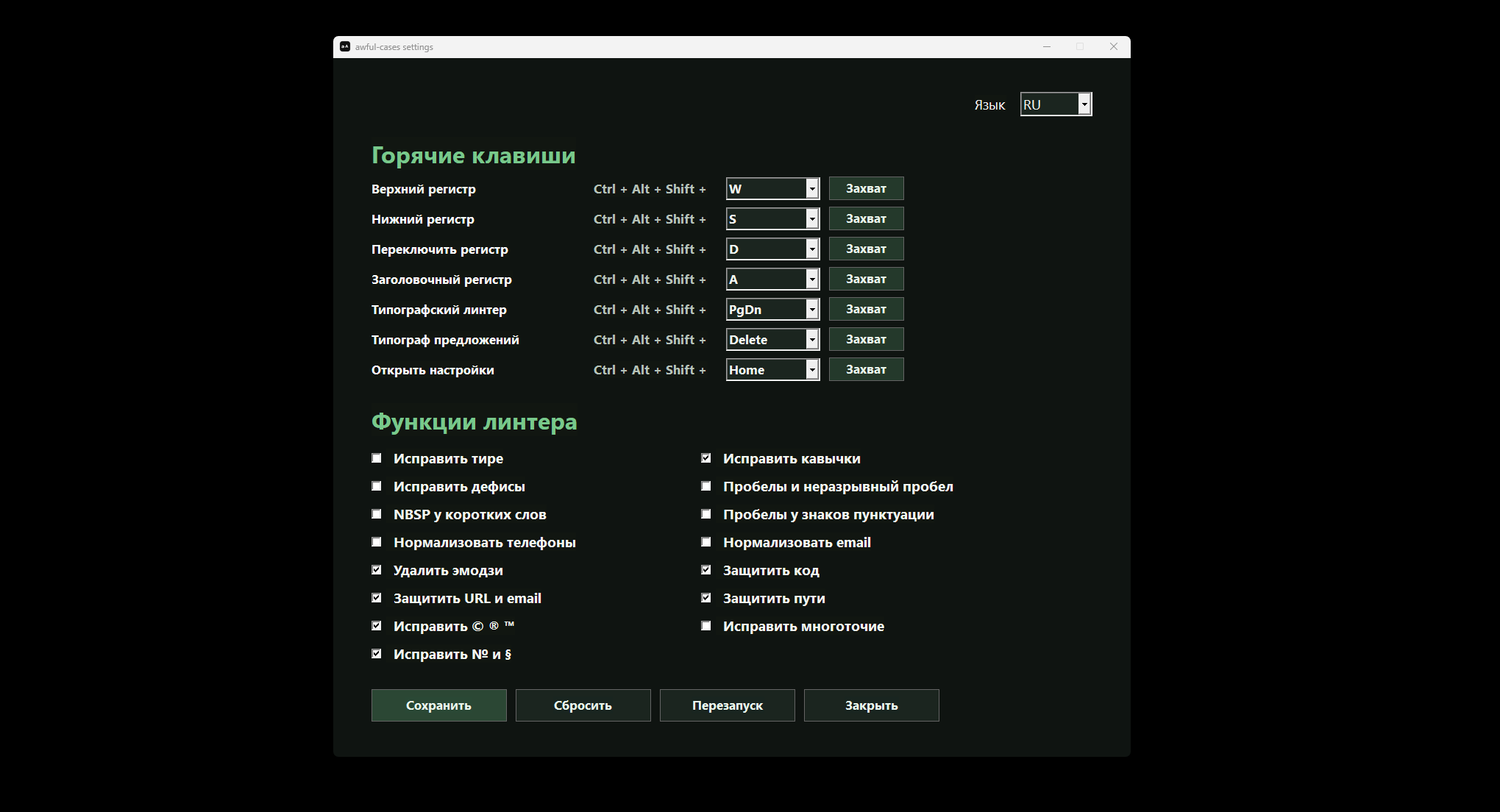This screenshot has width=1500, height=812.
Task: Click the Язык label
Action: click(x=989, y=105)
